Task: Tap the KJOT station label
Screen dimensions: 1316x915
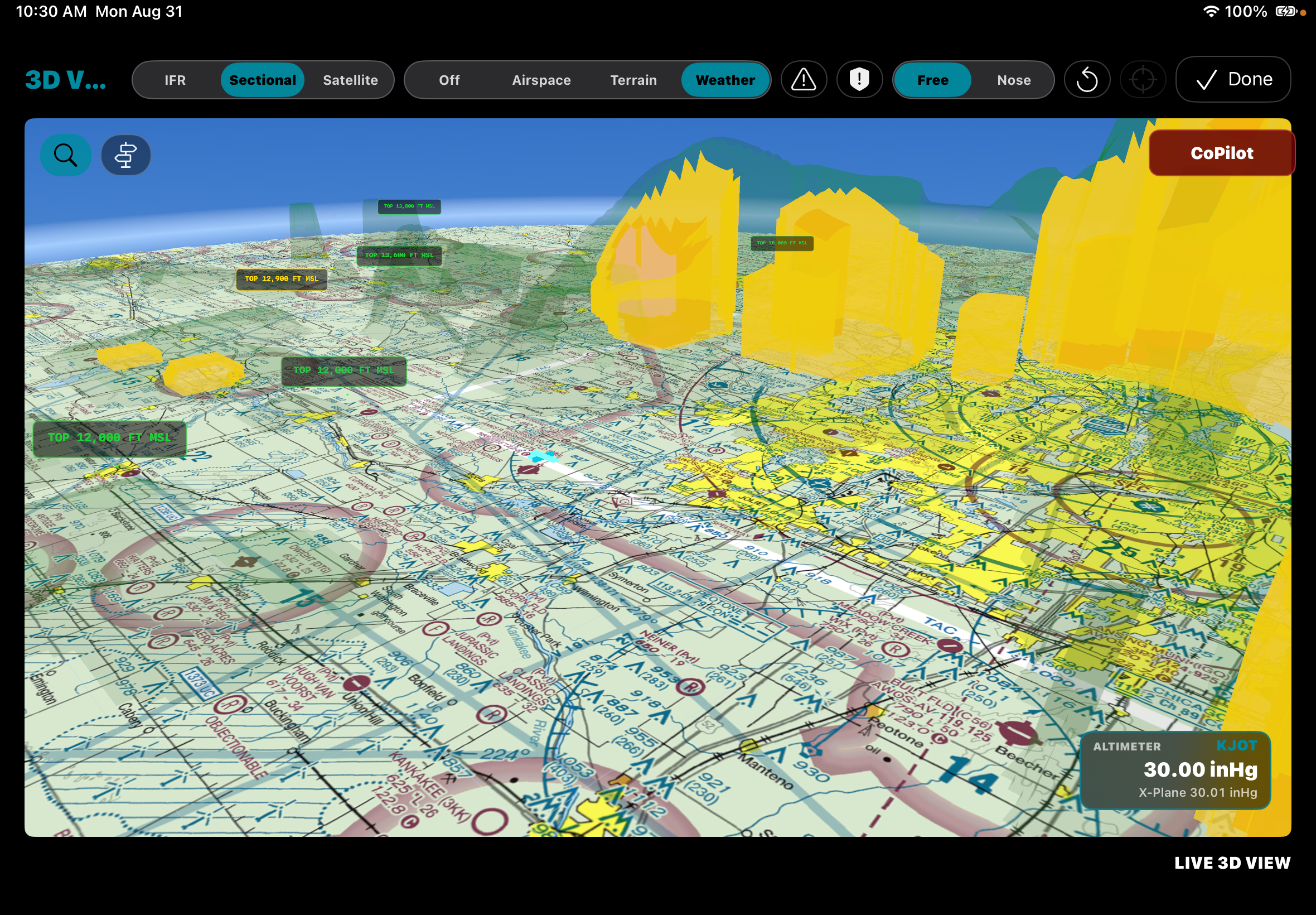Action: tap(1236, 745)
